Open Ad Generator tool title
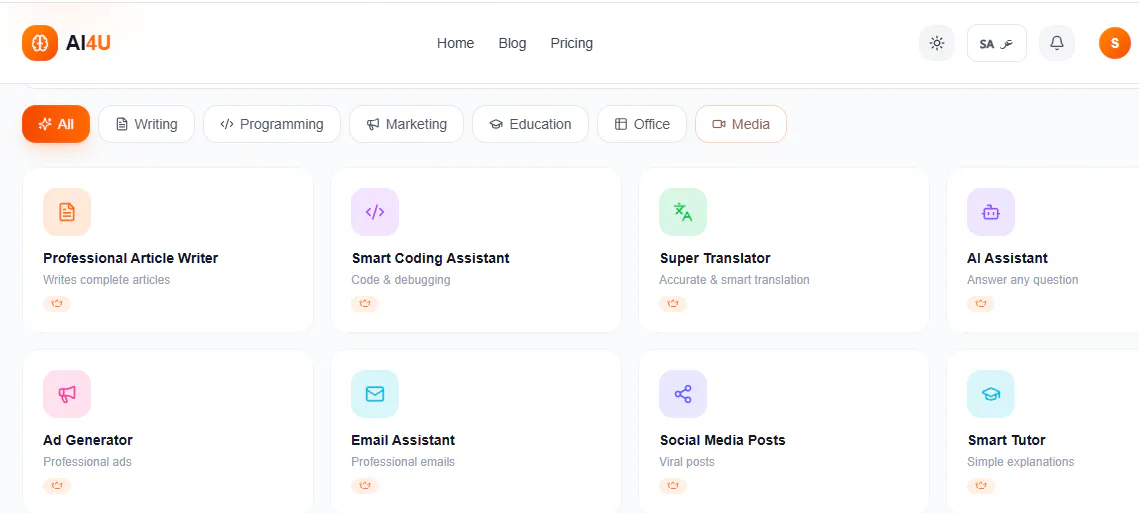This screenshot has height=513, width=1139. click(88, 440)
